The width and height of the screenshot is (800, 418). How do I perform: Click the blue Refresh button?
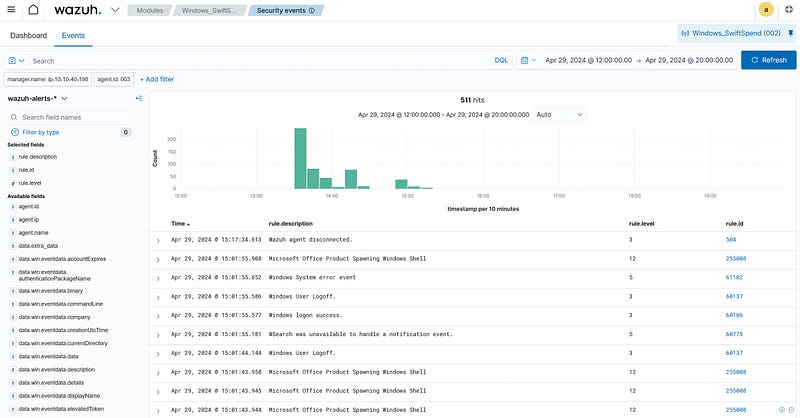pyautogui.click(x=768, y=60)
